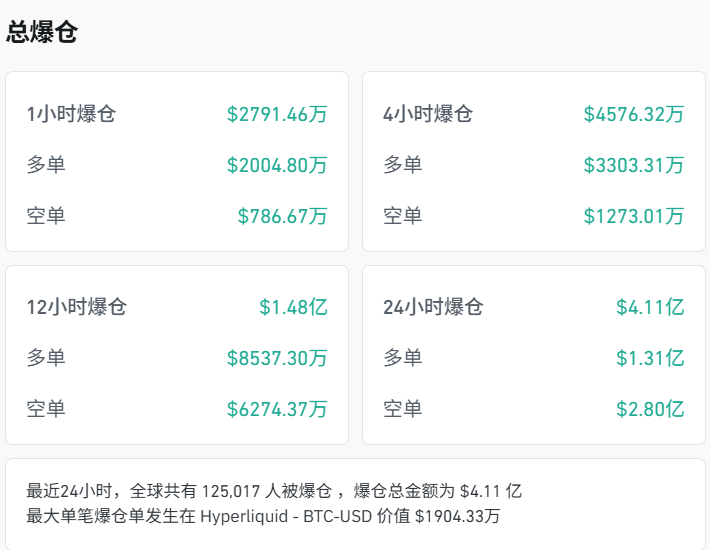
Task: Click the 12-hour total value $1.48亿
Action: coord(293,307)
